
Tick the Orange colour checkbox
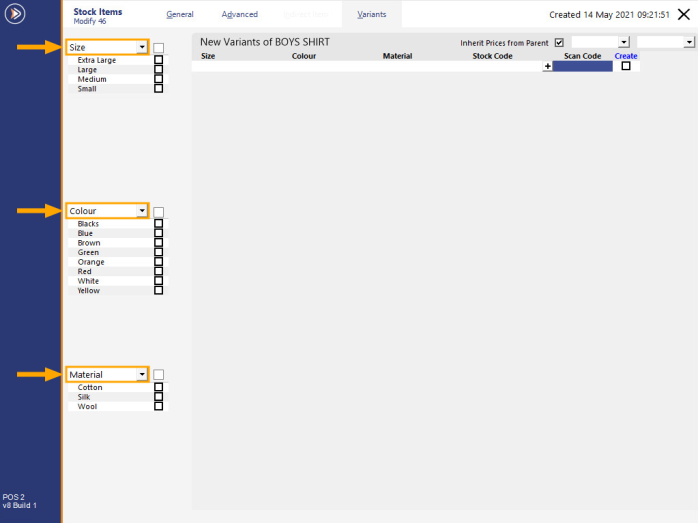[158, 262]
